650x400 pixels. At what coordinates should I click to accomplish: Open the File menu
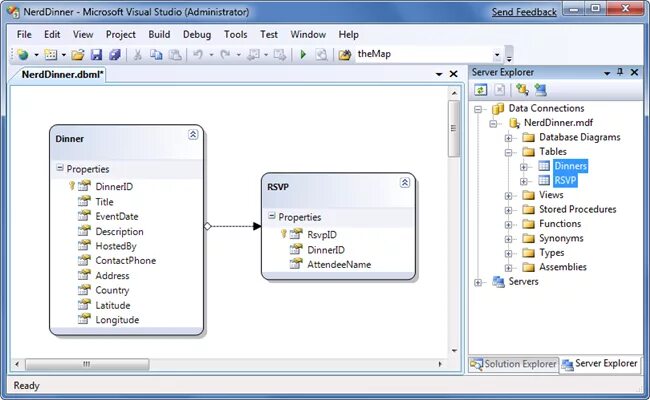[24, 34]
